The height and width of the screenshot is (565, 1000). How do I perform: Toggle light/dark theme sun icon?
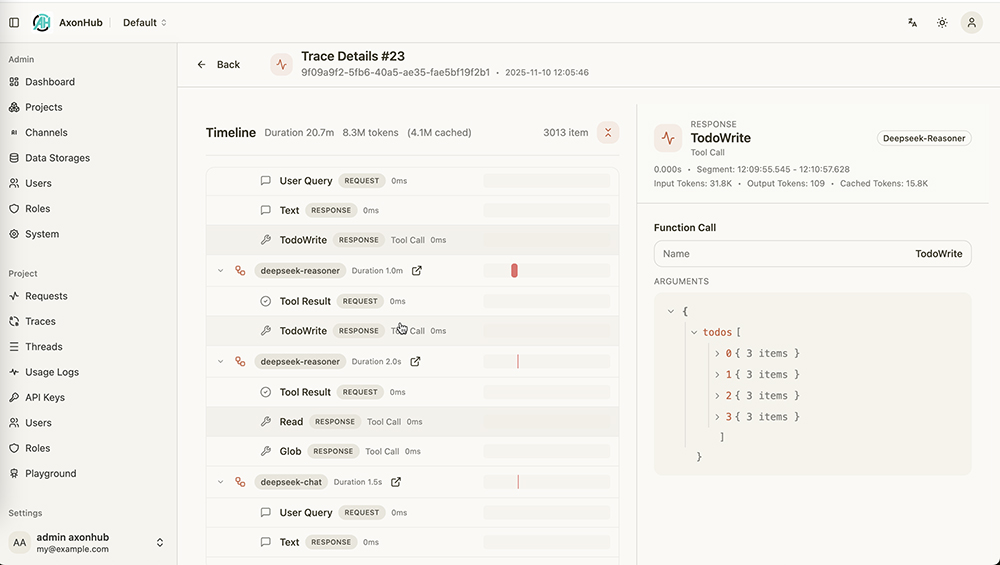coord(942,22)
